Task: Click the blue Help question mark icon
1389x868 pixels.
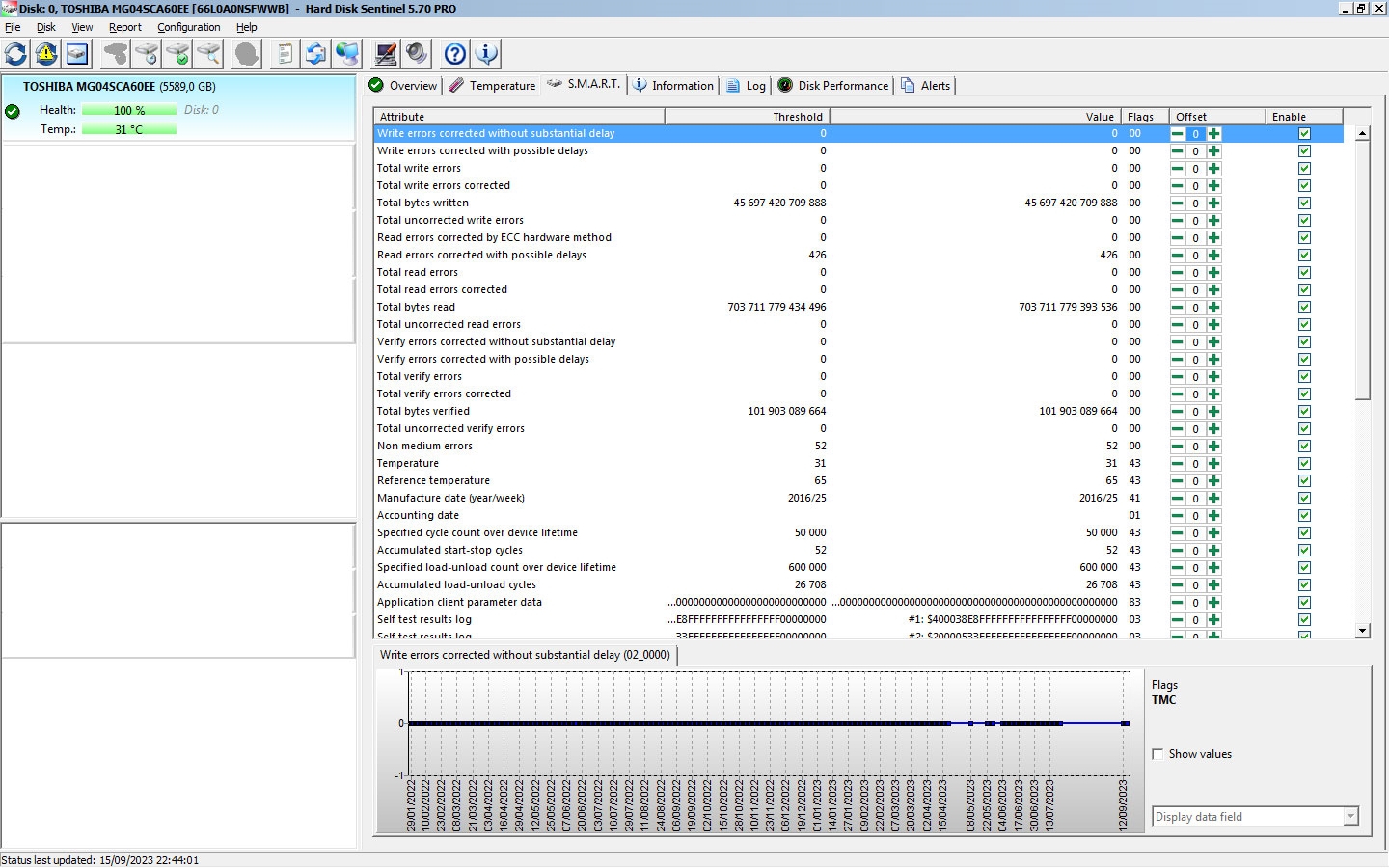Action: [455, 54]
